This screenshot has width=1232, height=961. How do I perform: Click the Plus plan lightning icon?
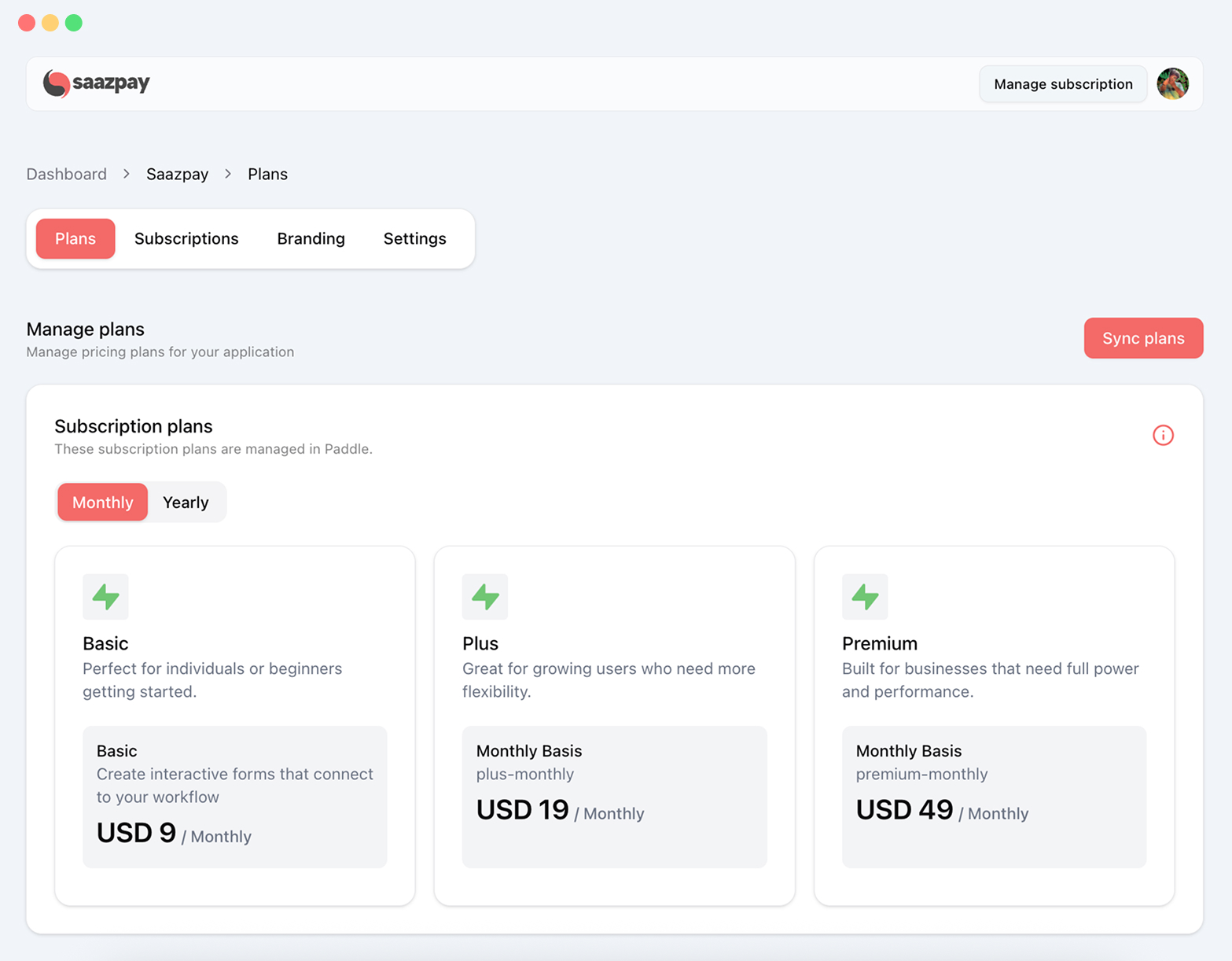tap(485, 597)
